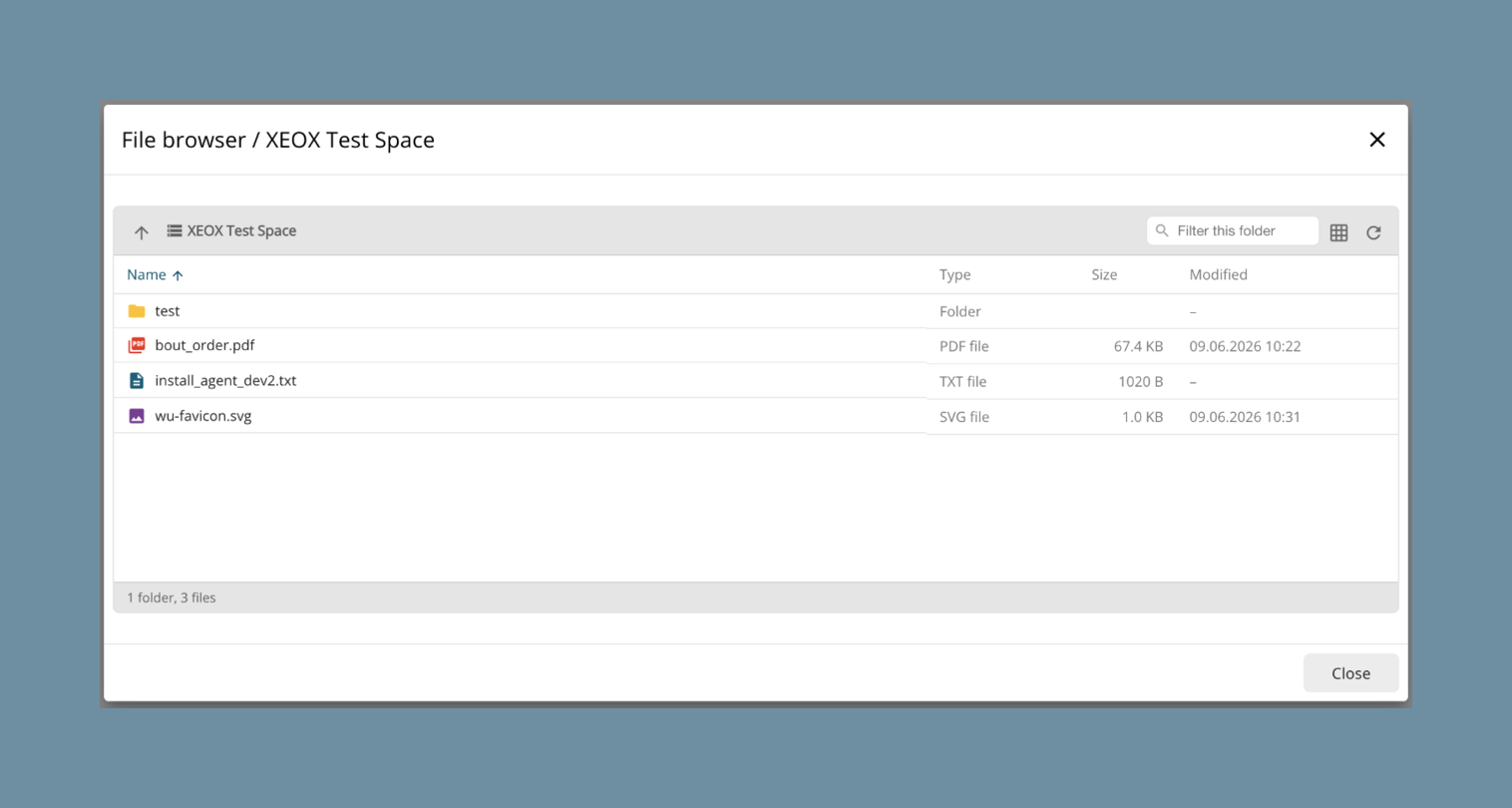1512x808 pixels.
Task: Click the yellow test folder icon
Action: 137,311
